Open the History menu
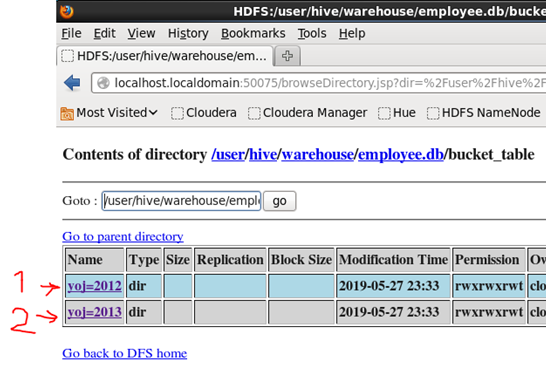Screen dimensions: 546x385 point(188,33)
